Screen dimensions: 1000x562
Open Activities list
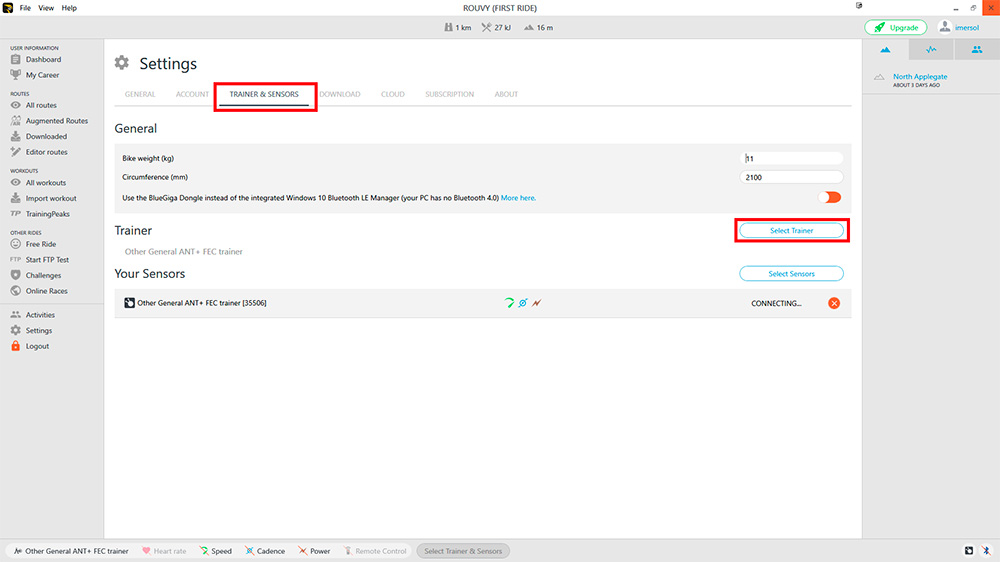point(33,315)
